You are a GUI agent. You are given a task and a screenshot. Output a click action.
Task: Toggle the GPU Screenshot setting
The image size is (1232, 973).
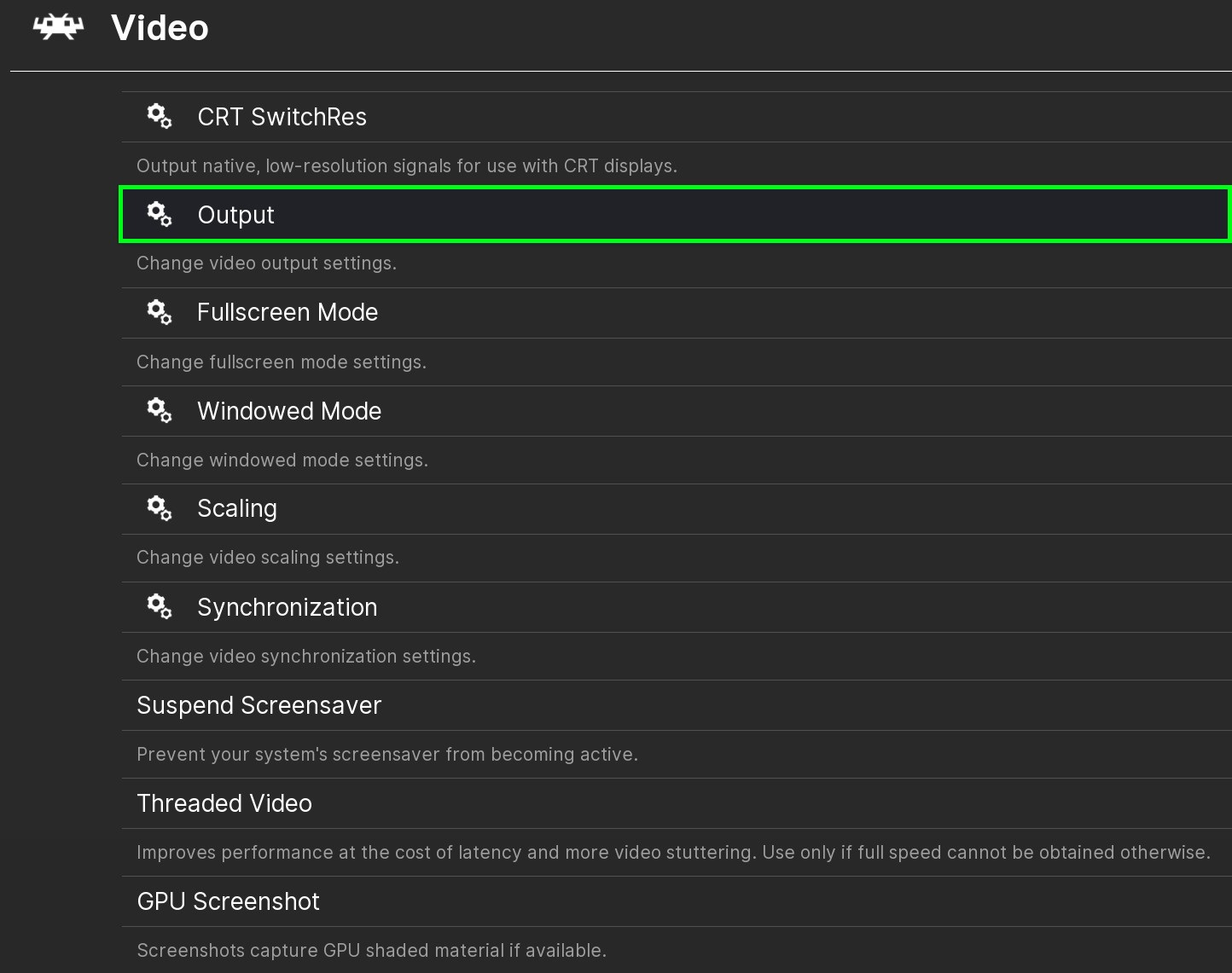tap(228, 901)
